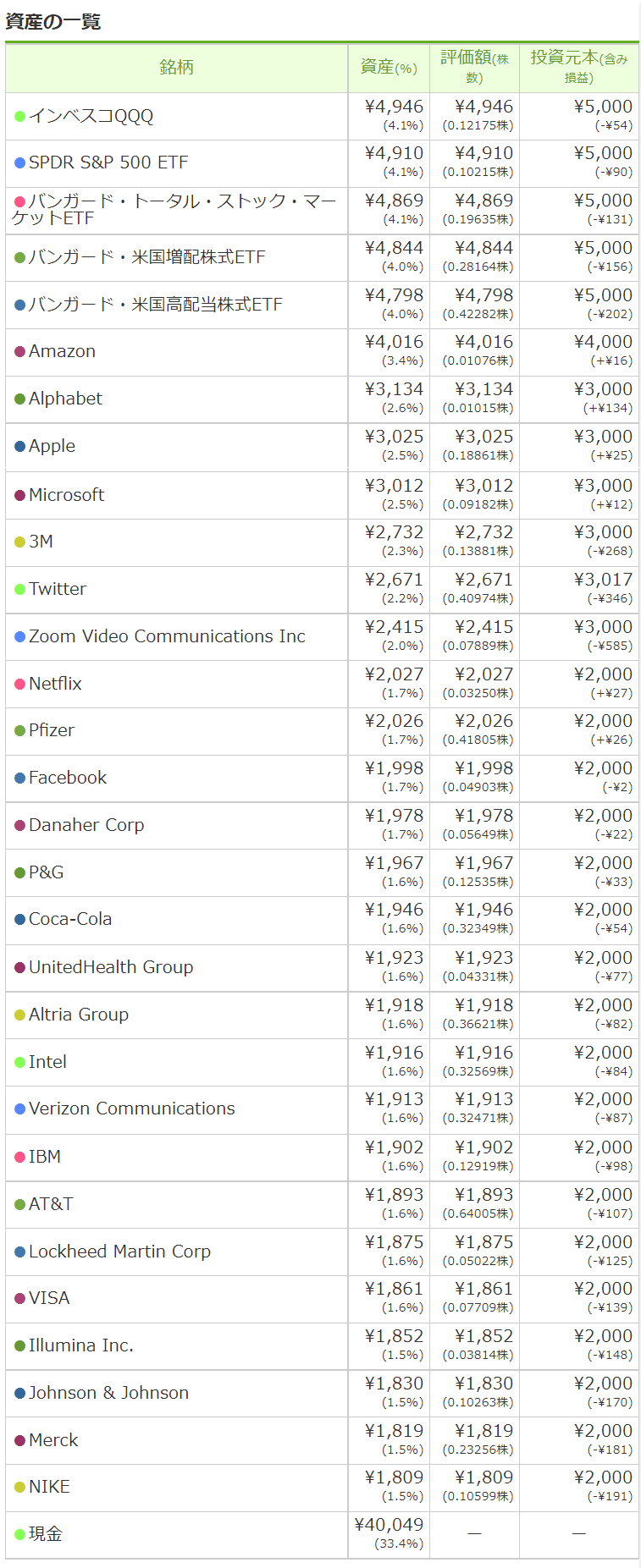Screen dimensions: 641x1568
Task: Click the yellow dot next to NIKE
Action: coord(19,1487)
